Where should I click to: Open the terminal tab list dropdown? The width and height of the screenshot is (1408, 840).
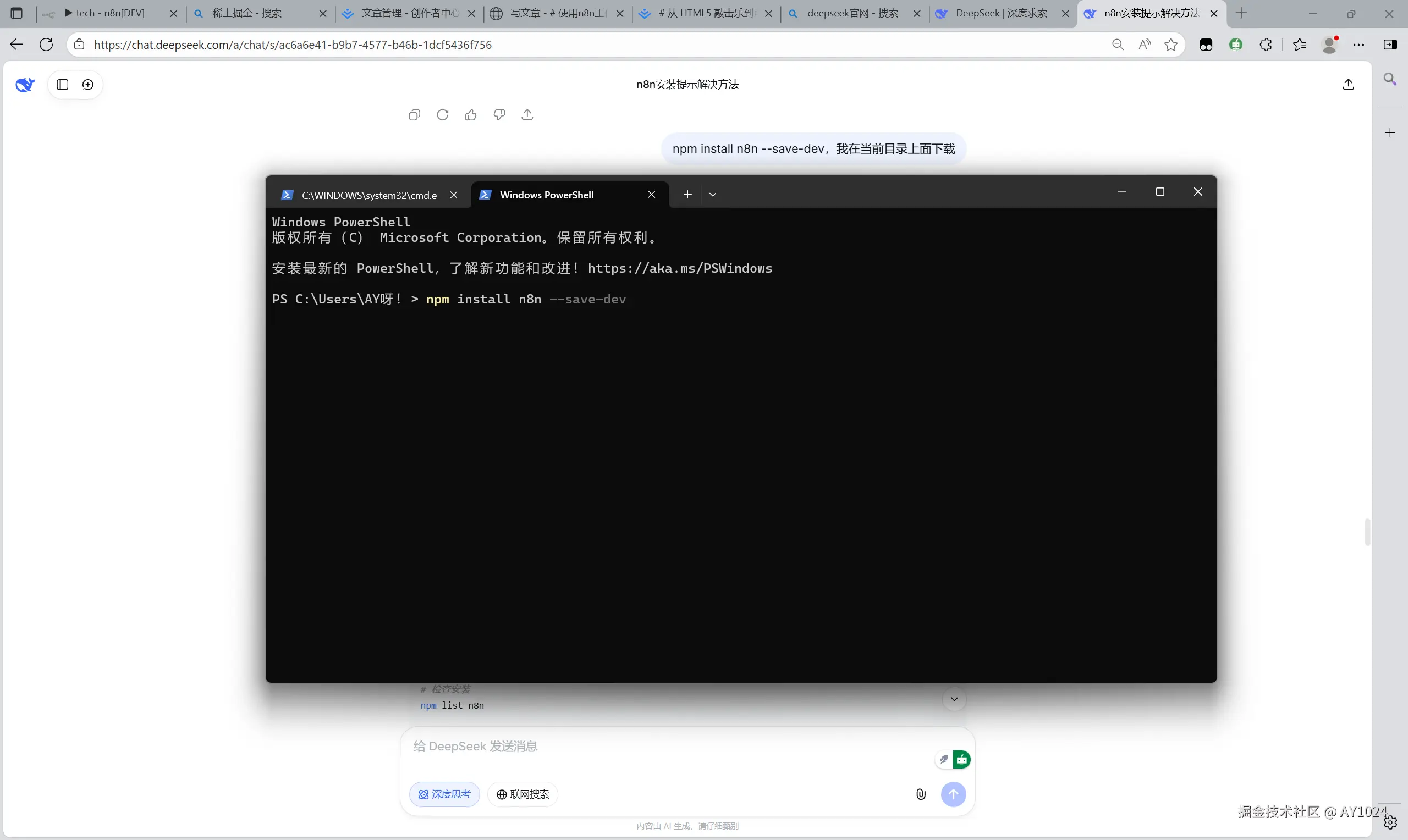click(713, 194)
